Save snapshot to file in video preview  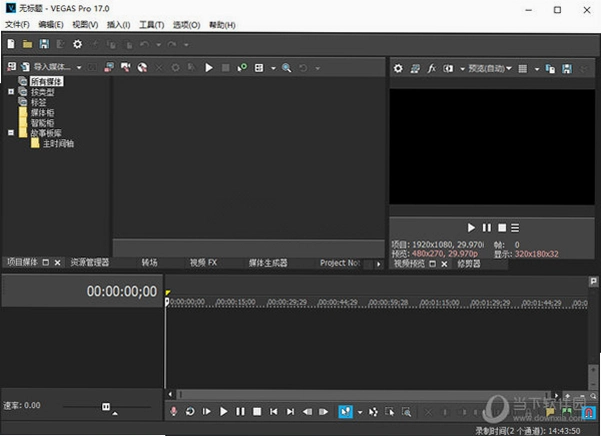[567, 69]
